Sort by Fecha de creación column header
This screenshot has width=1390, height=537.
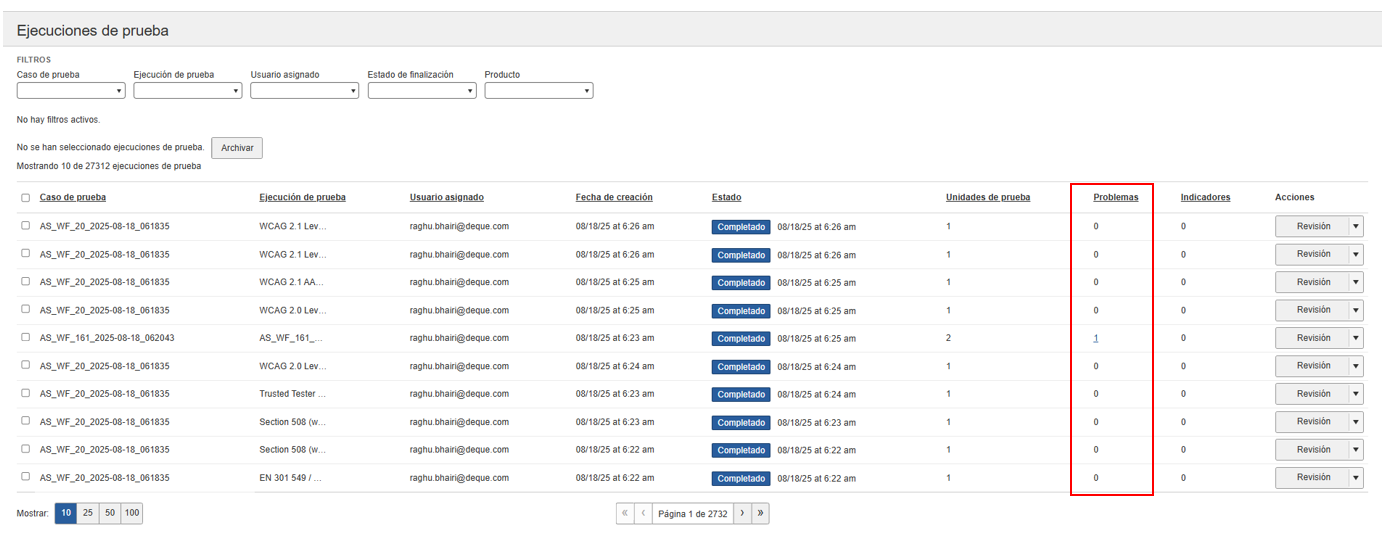pos(614,197)
